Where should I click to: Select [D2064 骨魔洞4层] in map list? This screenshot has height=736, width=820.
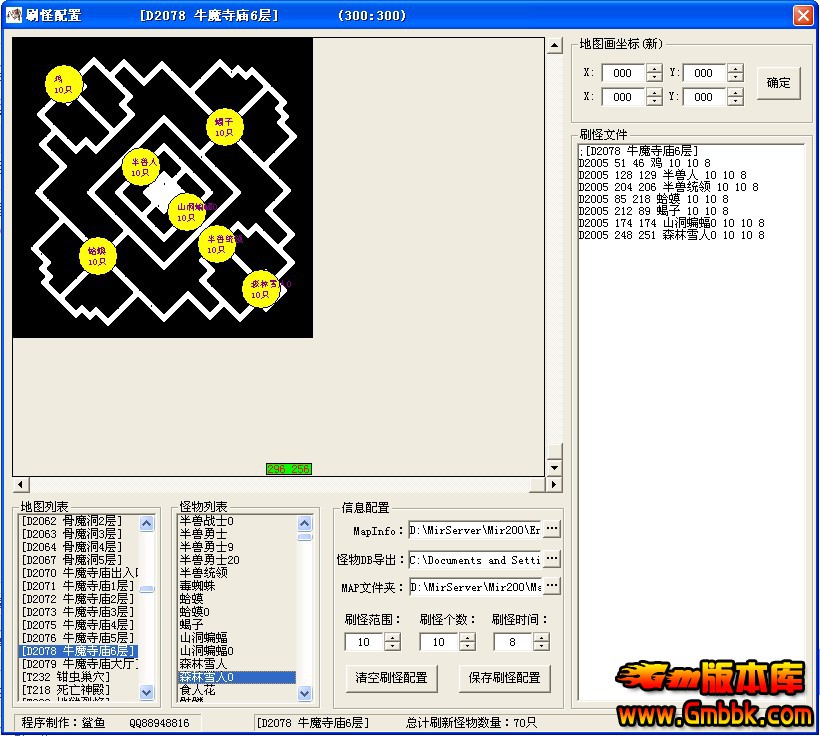click(x=79, y=547)
